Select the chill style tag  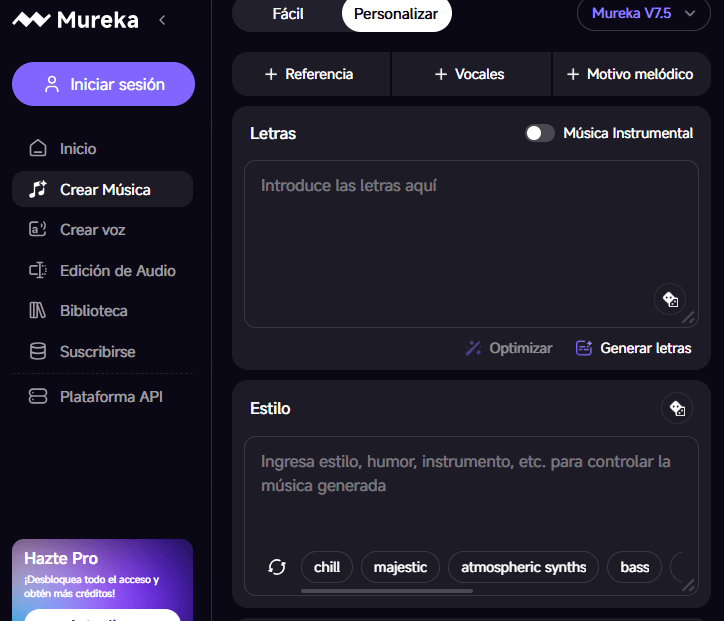point(327,567)
